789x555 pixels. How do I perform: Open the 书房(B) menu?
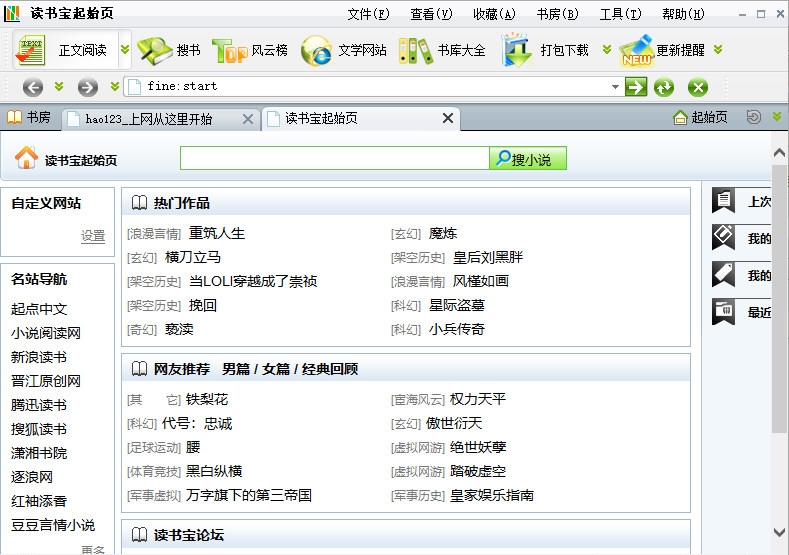click(558, 14)
